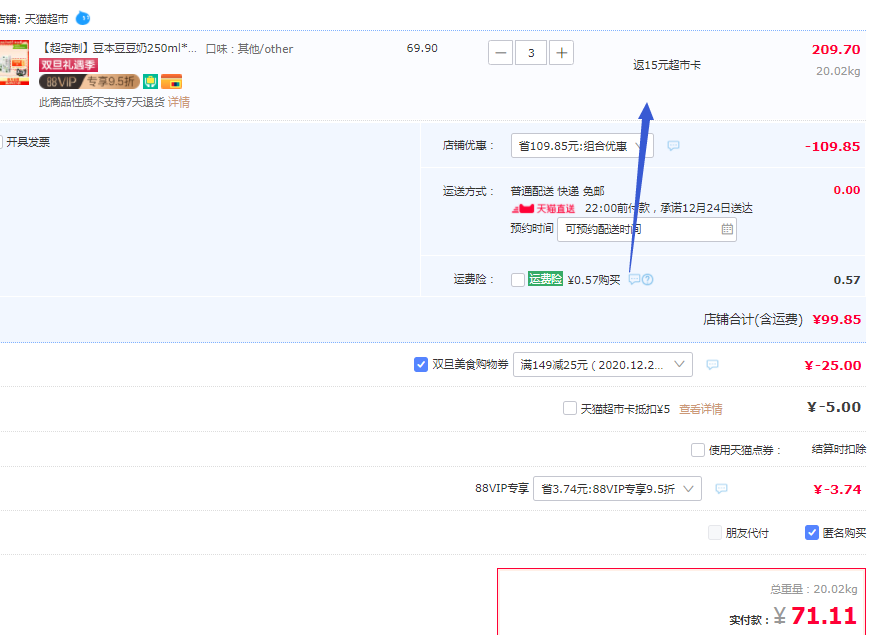Viewport: 879px width, 635px height.
Task: Click the 实付款 amount ¥71.11
Action: (815, 615)
